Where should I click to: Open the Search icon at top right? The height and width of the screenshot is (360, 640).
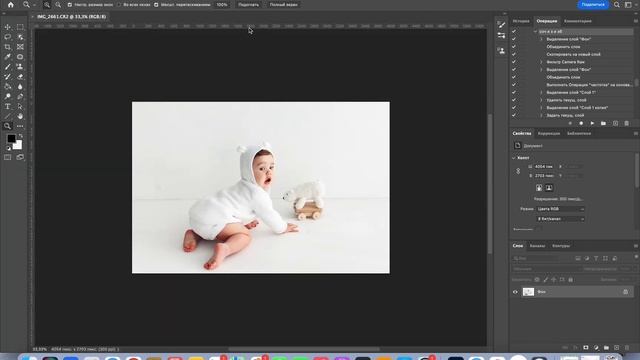[617, 5]
